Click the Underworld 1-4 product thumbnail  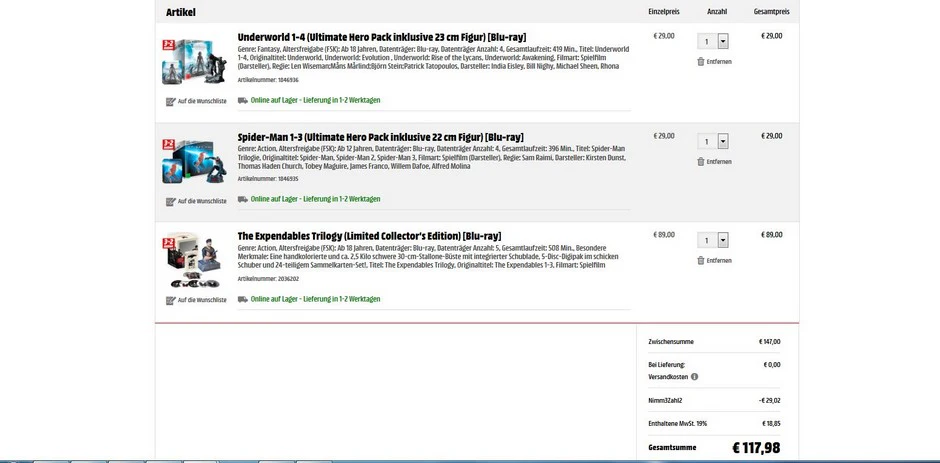click(x=194, y=62)
